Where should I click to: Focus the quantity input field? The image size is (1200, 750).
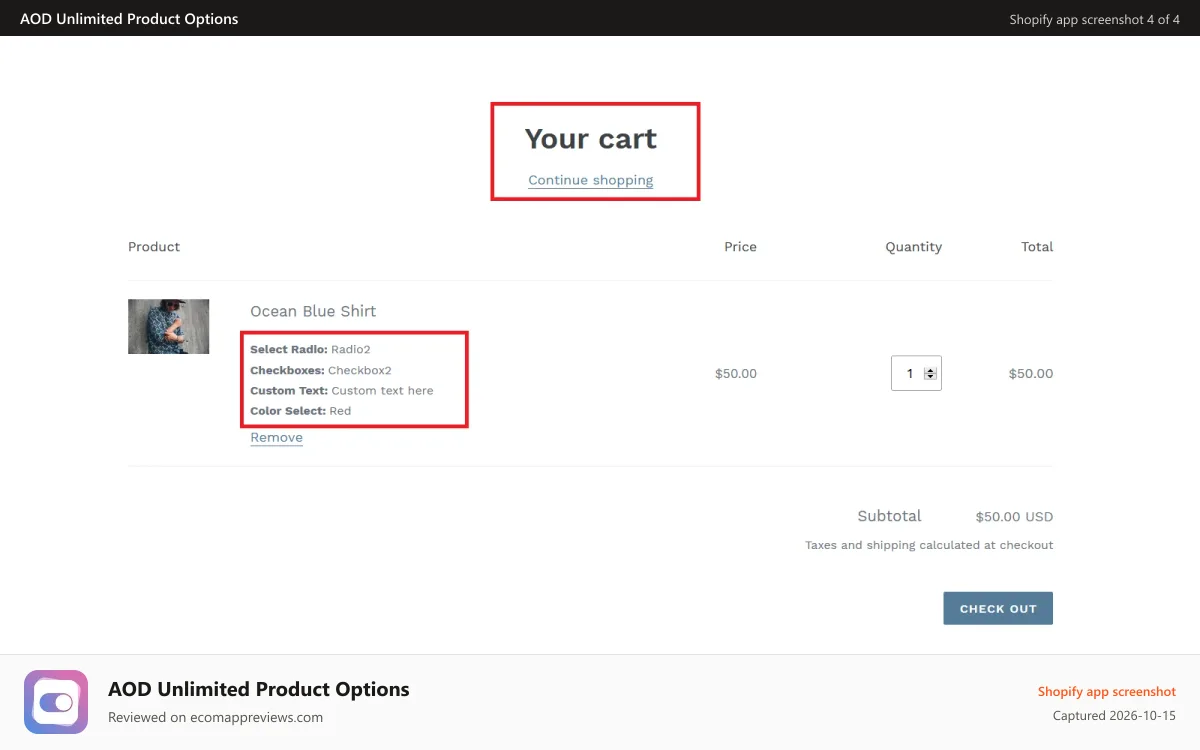pos(916,373)
